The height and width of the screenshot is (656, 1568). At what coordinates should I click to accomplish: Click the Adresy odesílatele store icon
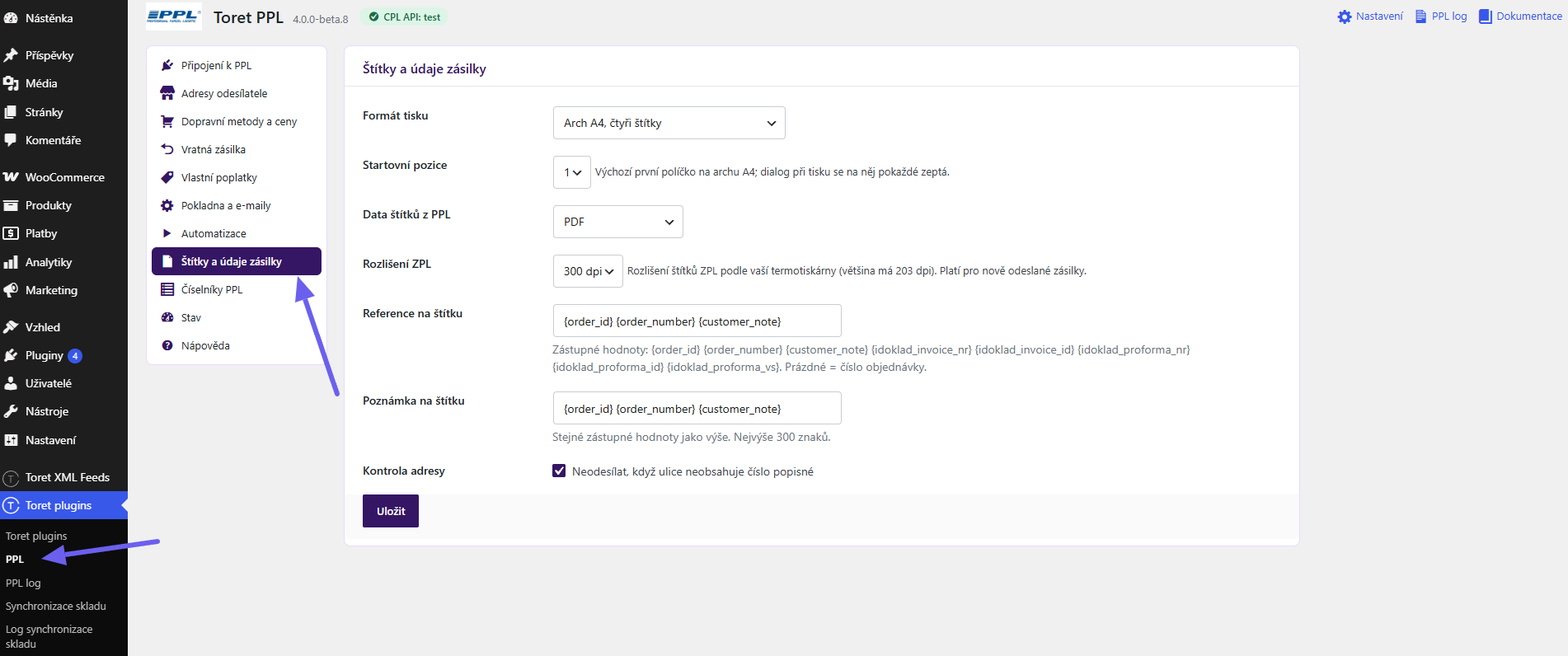167,93
